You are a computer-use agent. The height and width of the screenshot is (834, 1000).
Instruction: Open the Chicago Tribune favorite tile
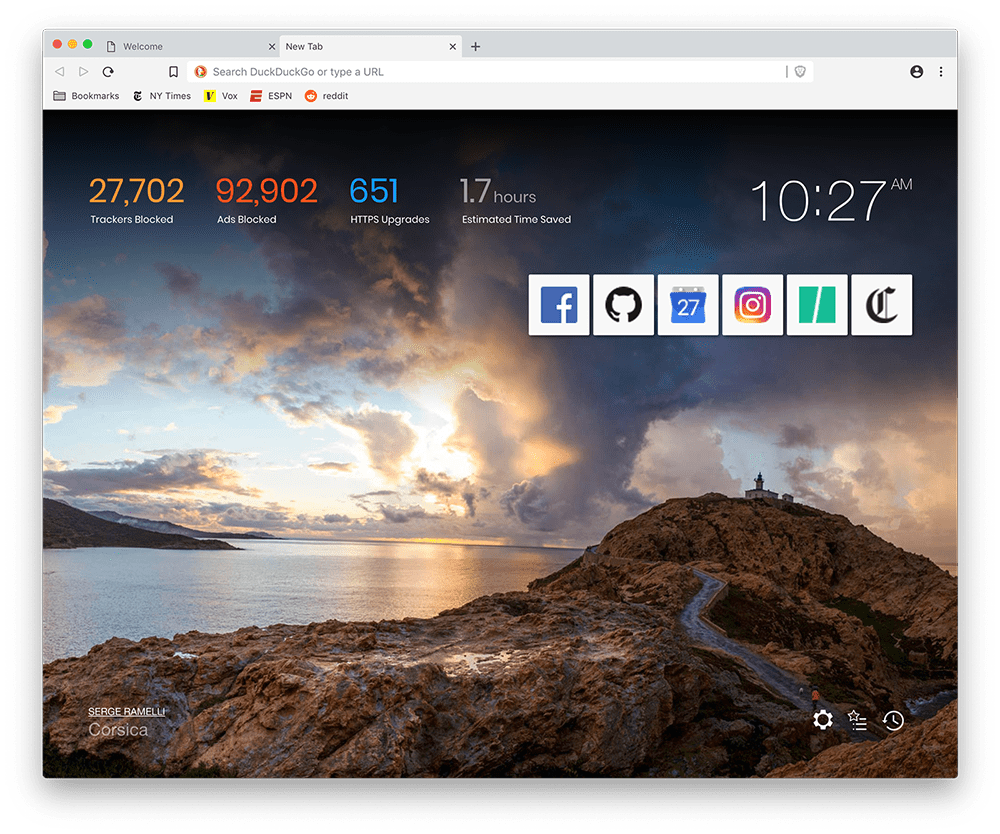tap(881, 305)
